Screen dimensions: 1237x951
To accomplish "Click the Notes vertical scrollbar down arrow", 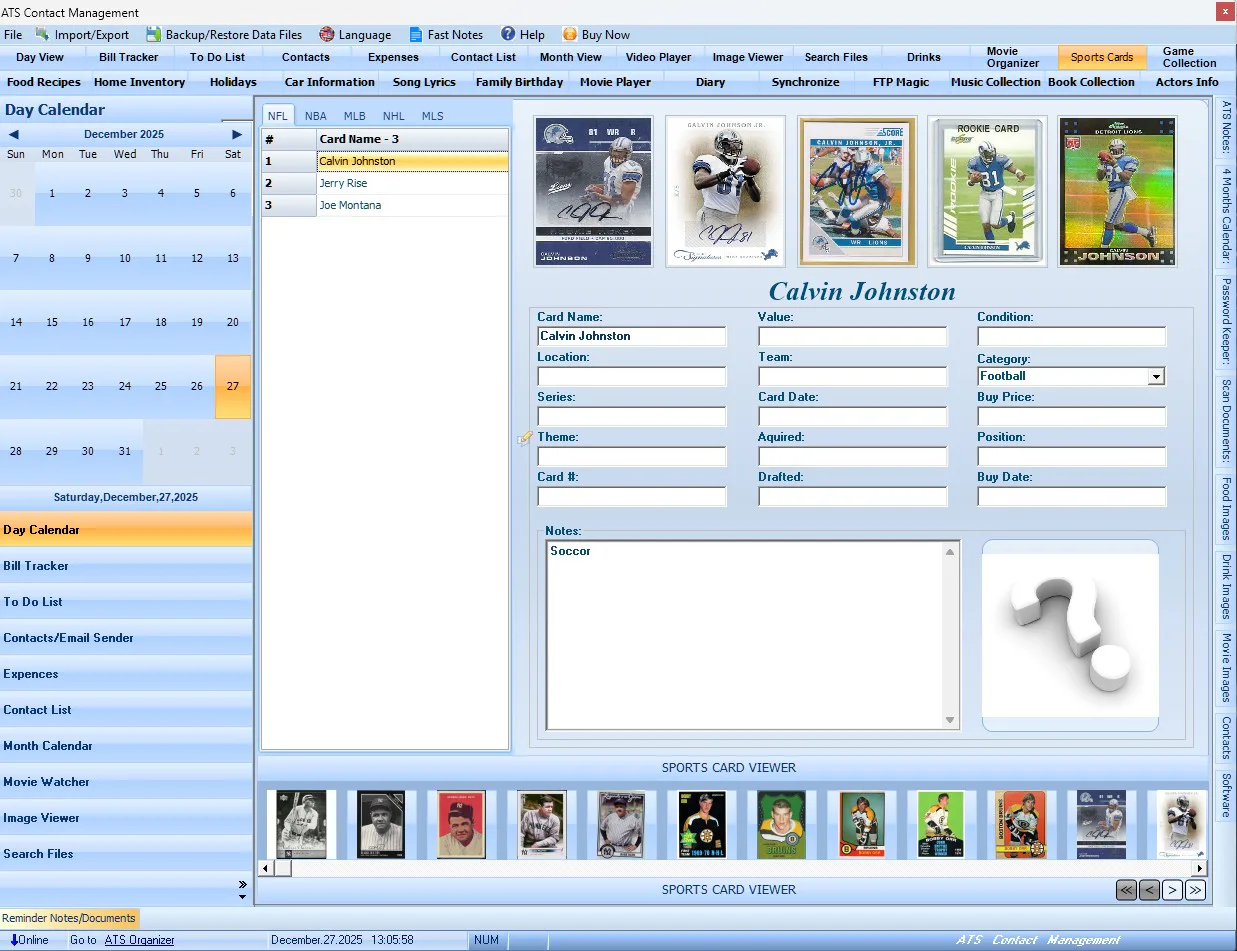I will pyautogui.click(x=951, y=721).
